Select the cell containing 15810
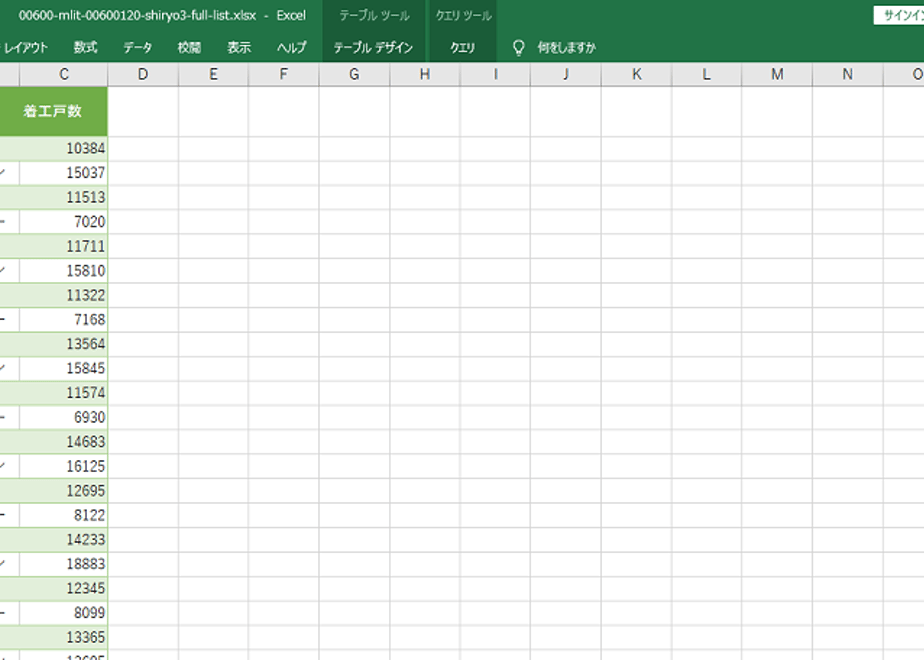The image size is (924, 660). coord(64,270)
